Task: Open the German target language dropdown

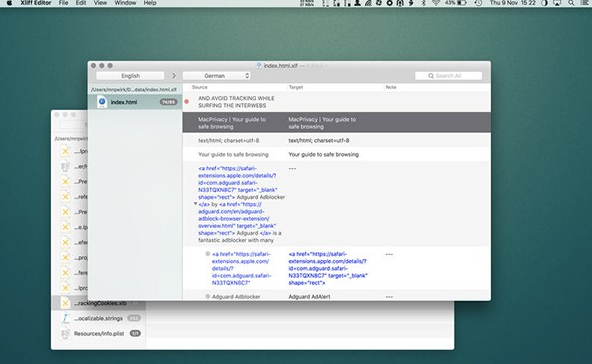Action: pos(217,76)
